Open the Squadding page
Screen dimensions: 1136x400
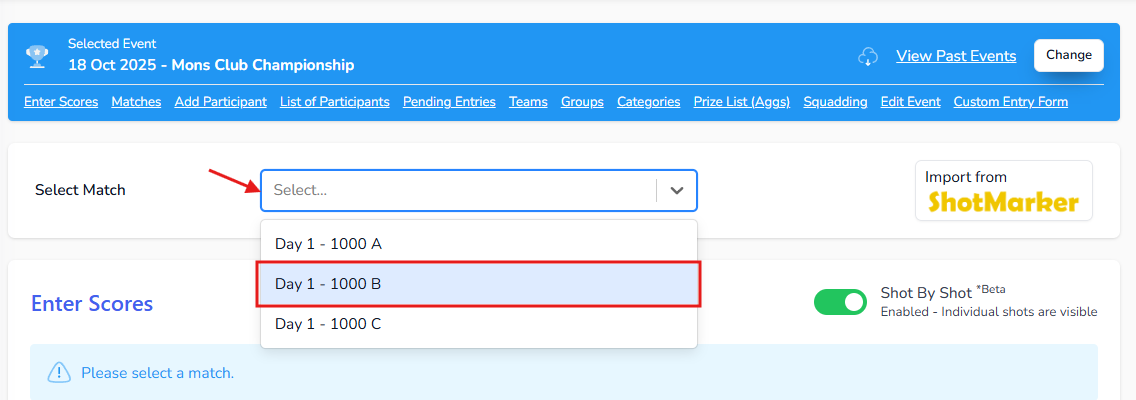835,102
